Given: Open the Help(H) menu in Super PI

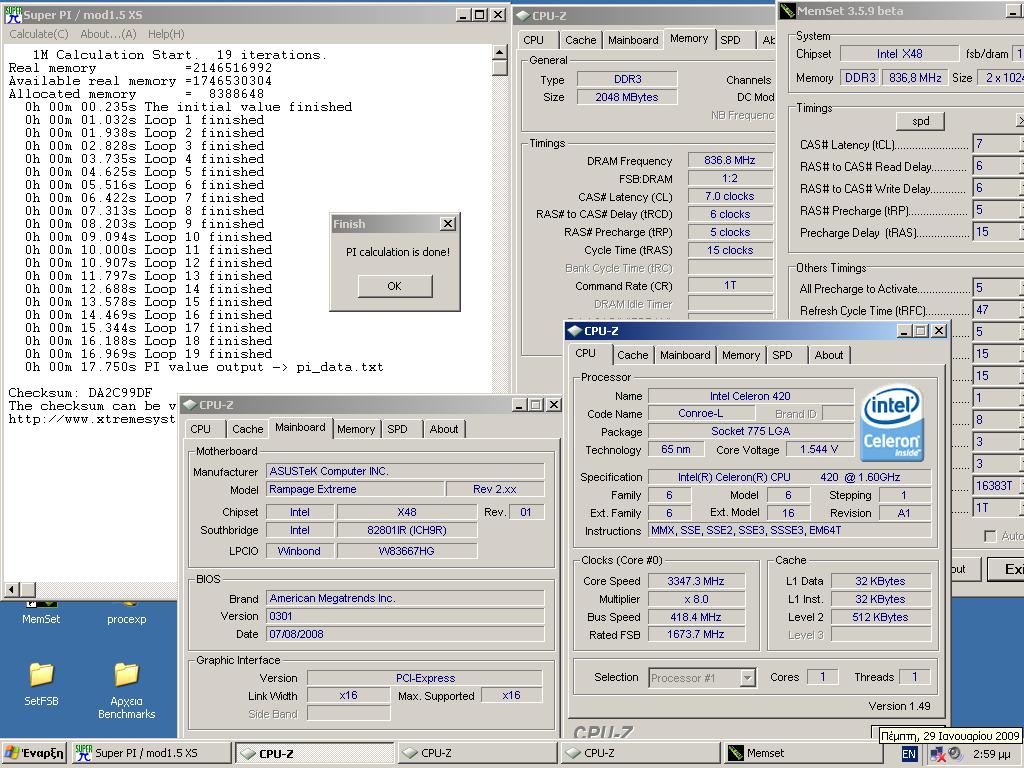Looking at the screenshot, I should 166,34.
